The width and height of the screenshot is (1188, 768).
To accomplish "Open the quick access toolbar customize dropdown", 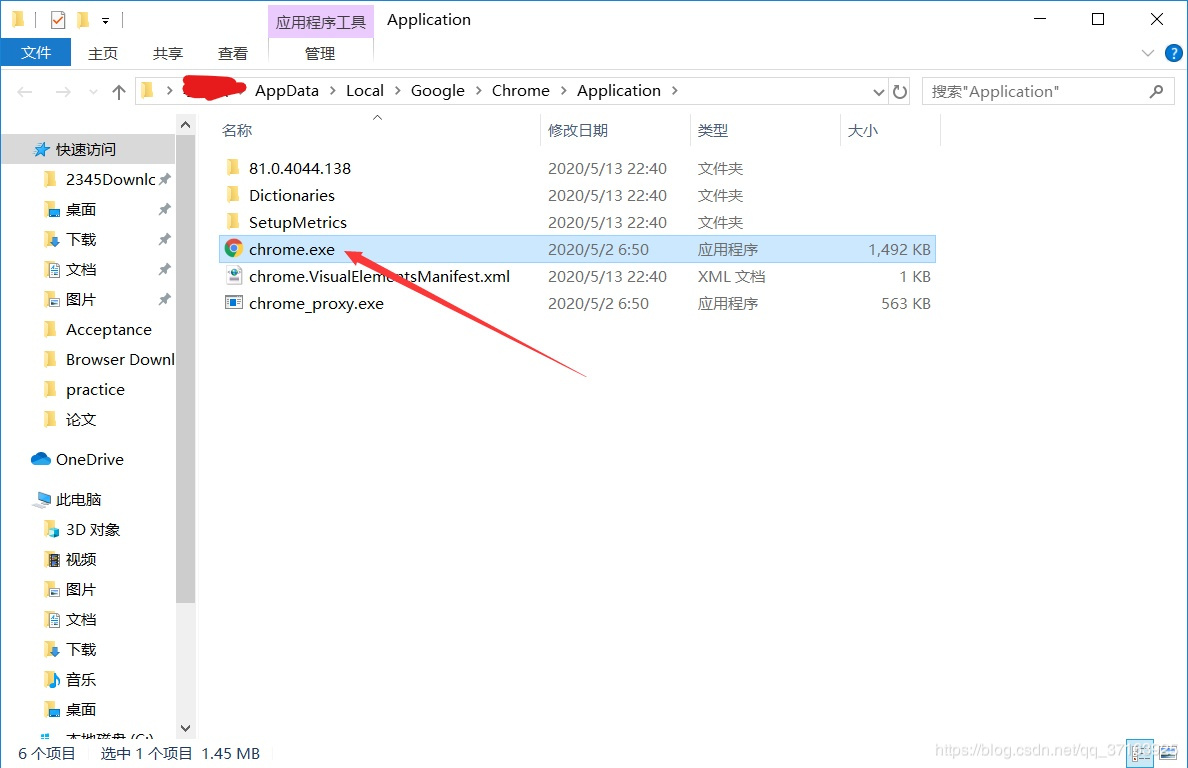I will (105, 19).
